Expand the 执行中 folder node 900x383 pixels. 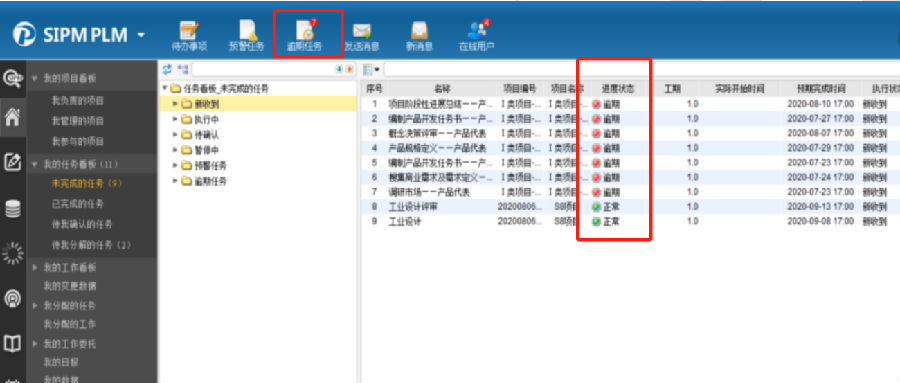pos(175,119)
